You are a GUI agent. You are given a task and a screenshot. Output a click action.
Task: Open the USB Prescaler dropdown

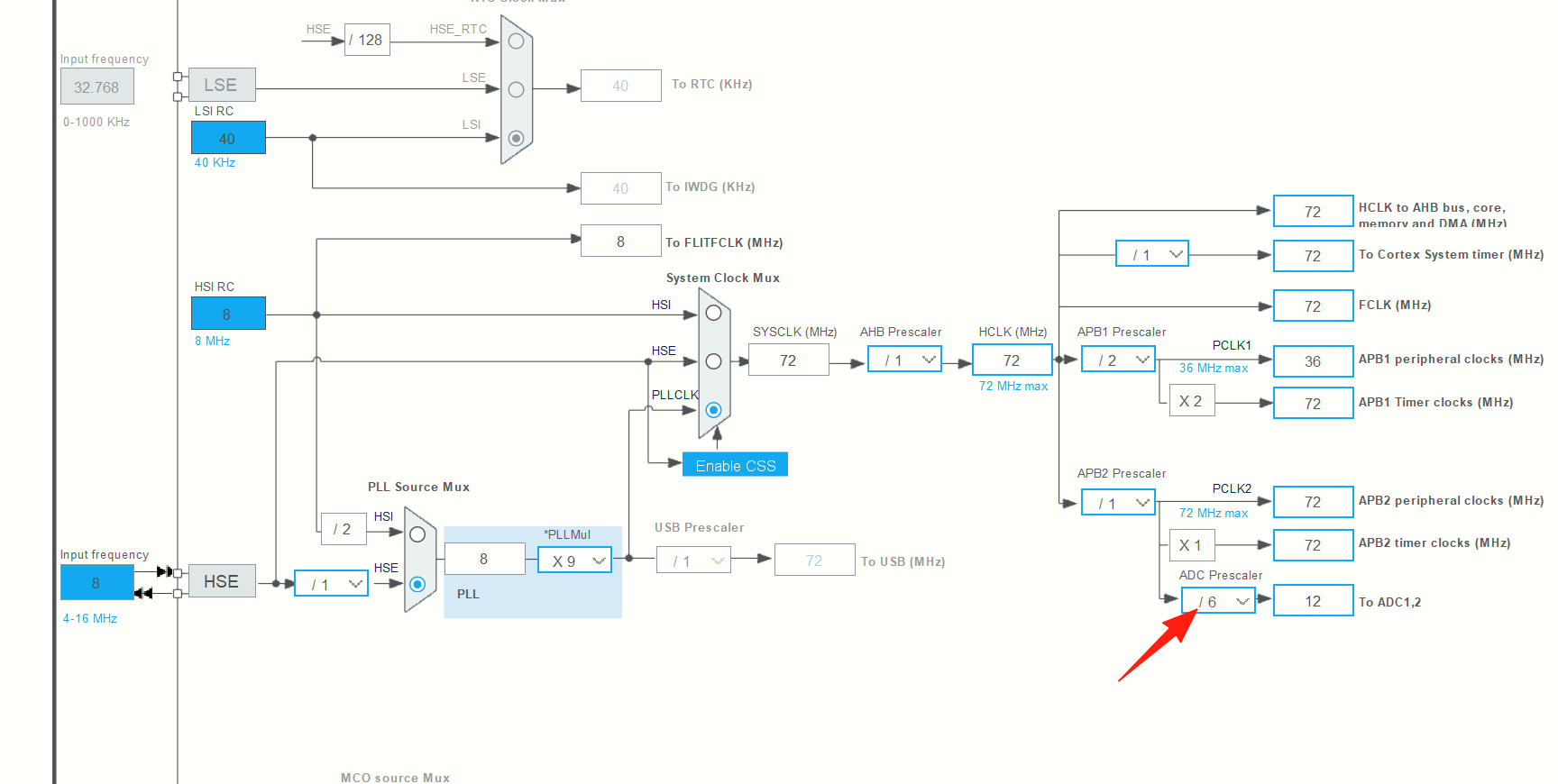693,561
